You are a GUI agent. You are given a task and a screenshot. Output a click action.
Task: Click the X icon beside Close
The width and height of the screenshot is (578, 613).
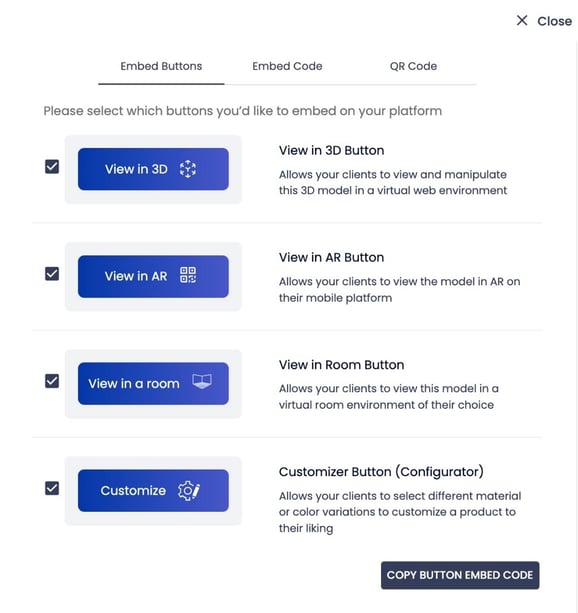pos(522,20)
